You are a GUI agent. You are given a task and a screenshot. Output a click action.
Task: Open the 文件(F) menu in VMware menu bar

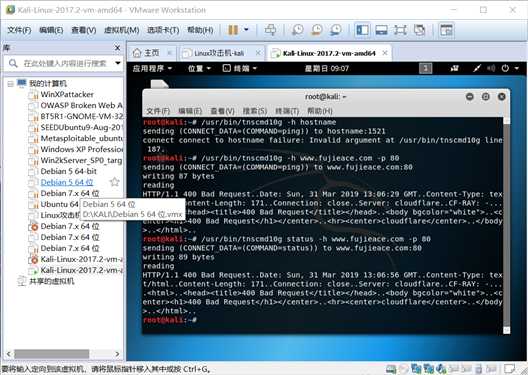19,30
